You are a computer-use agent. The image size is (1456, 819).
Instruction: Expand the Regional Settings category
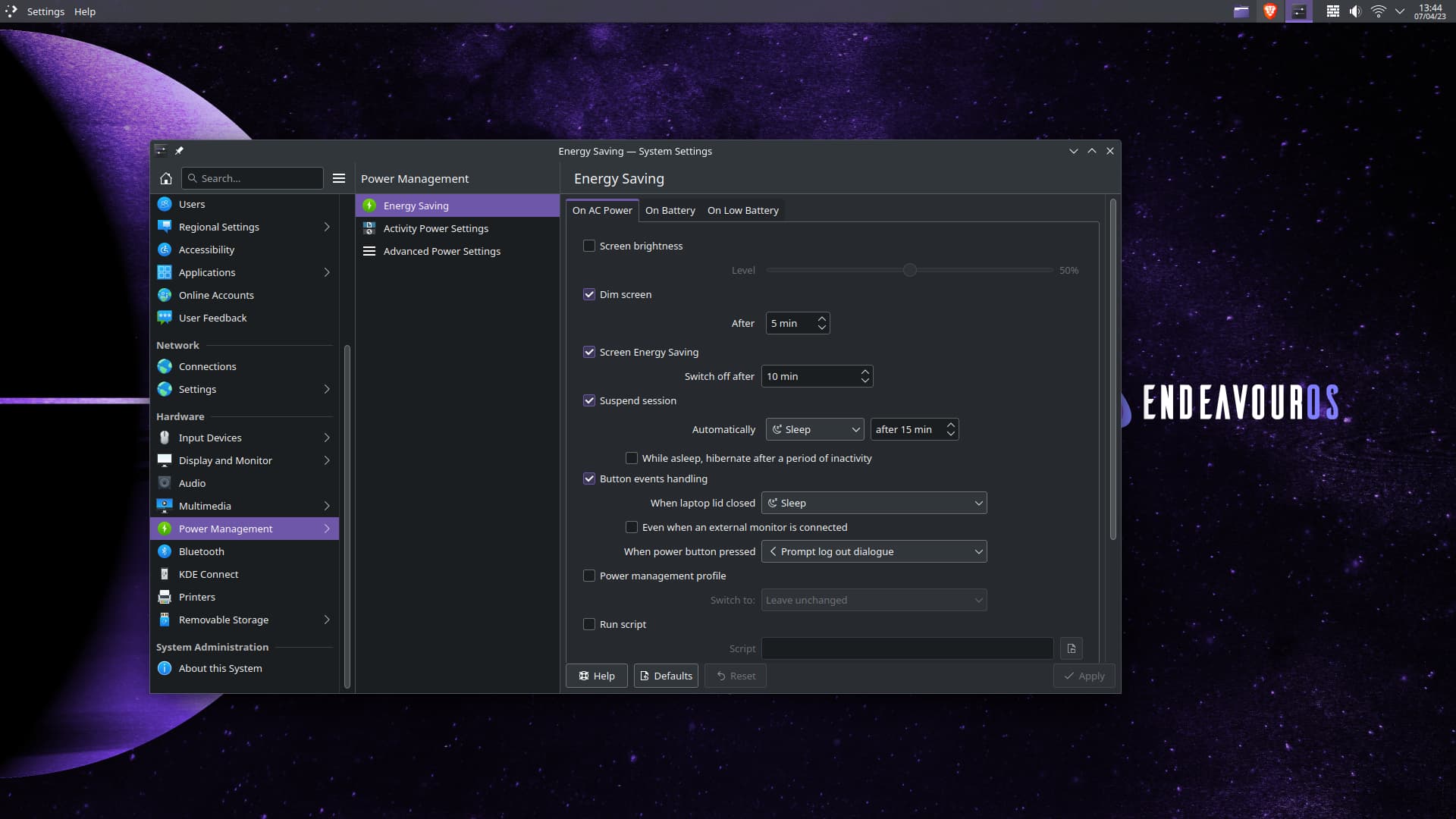(327, 227)
